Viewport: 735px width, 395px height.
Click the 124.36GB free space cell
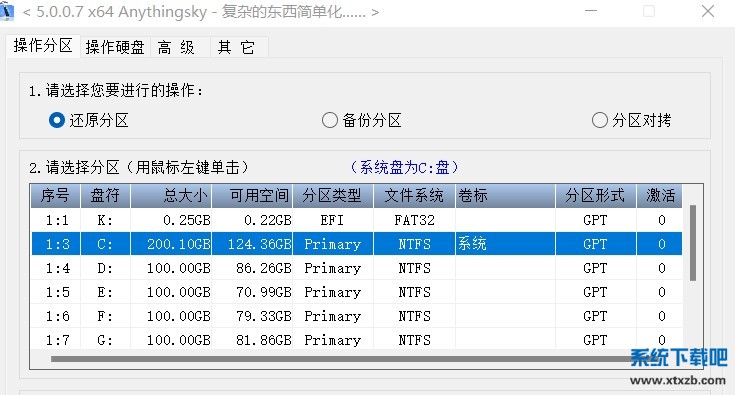point(252,244)
